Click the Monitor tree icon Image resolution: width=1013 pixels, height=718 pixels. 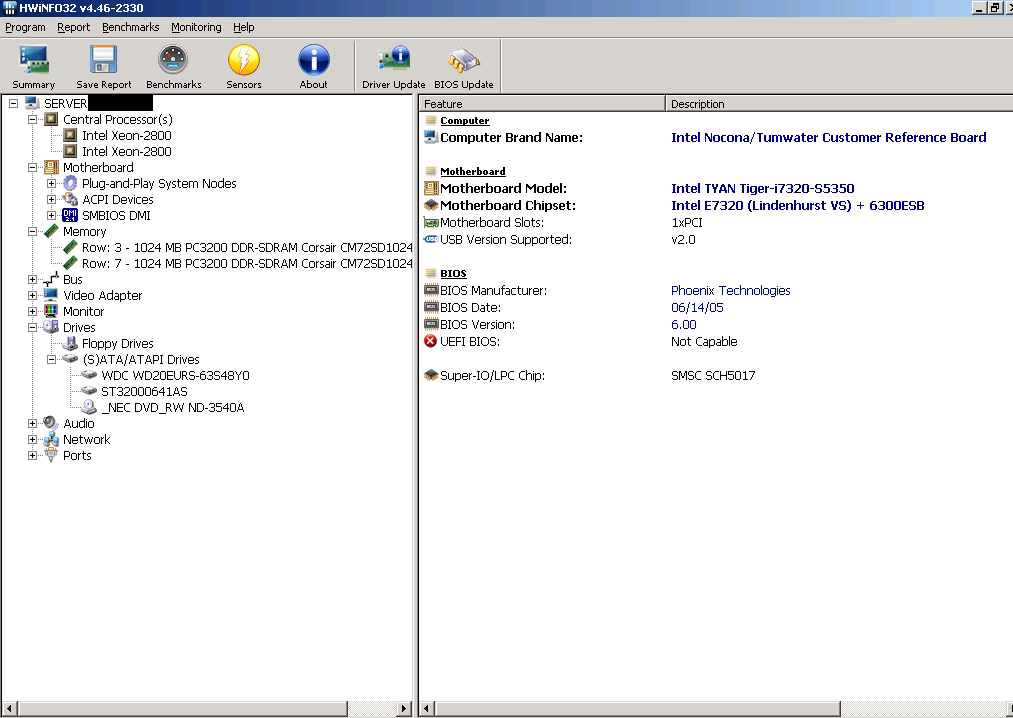pos(51,311)
